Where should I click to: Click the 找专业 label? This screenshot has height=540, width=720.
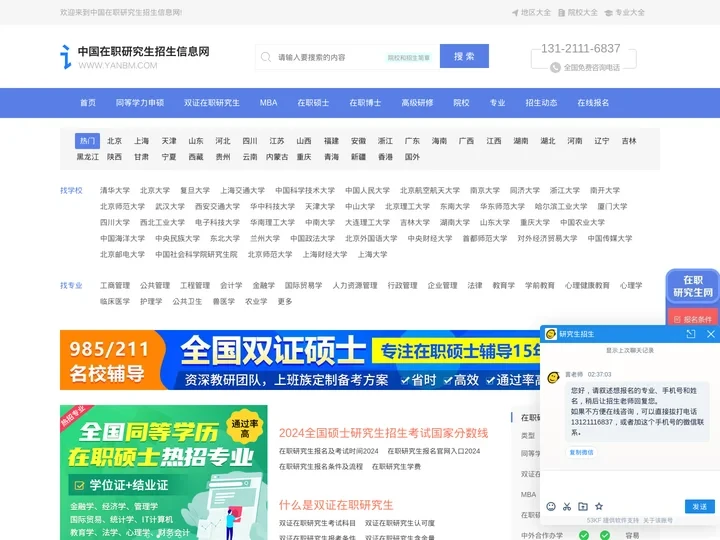tap(71, 286)
